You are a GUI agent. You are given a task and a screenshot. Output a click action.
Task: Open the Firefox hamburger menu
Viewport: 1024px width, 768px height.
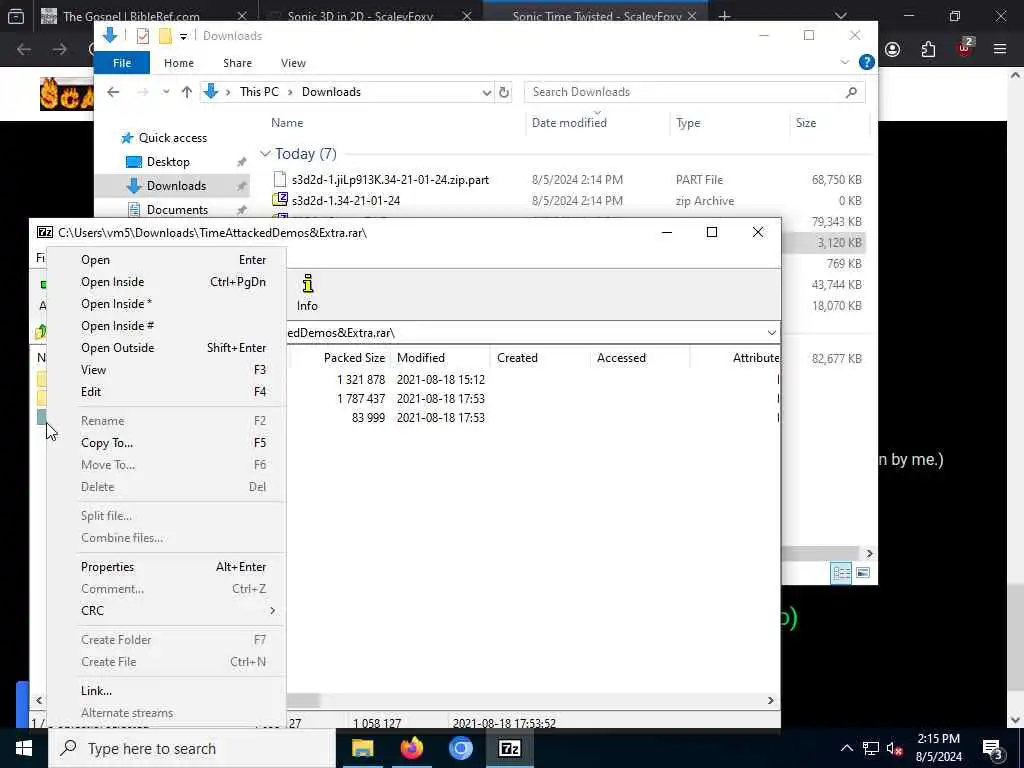1000,50
